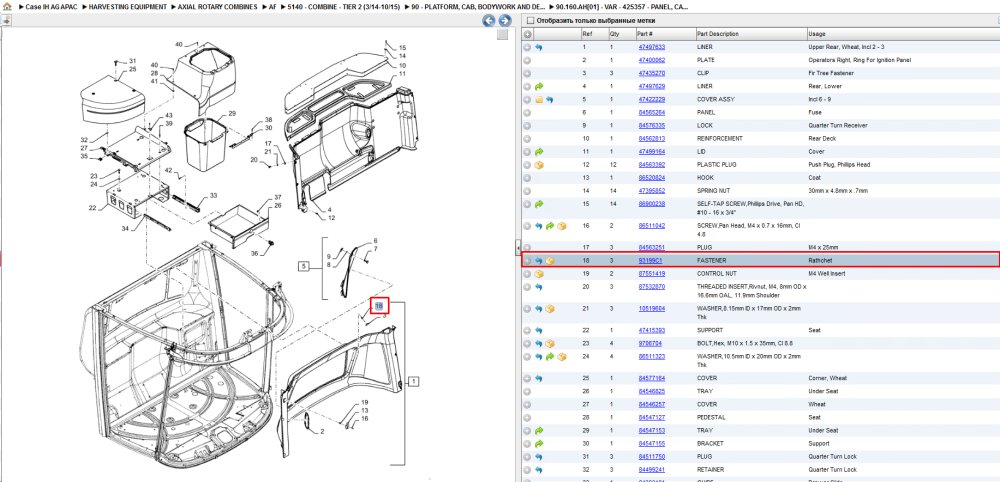The image size is (1000, 482).
Task: Go to the home icon in breadcrumb
Action: (x=8, y=6)
